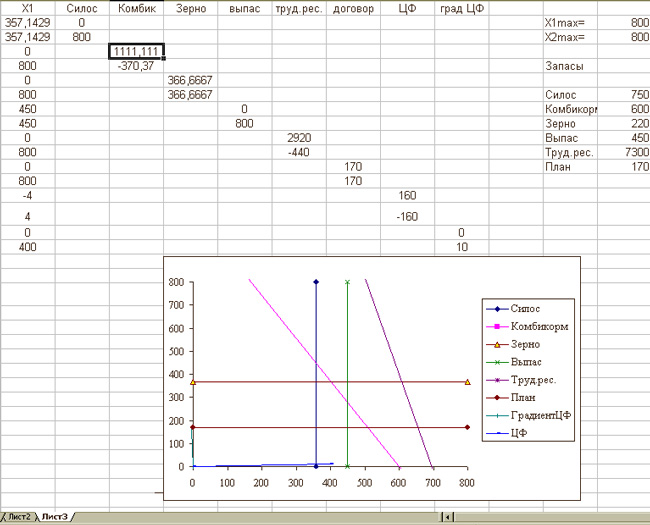Select the cell containing -370,37
The height and width of the screenshot is (525, 650).
136,66
